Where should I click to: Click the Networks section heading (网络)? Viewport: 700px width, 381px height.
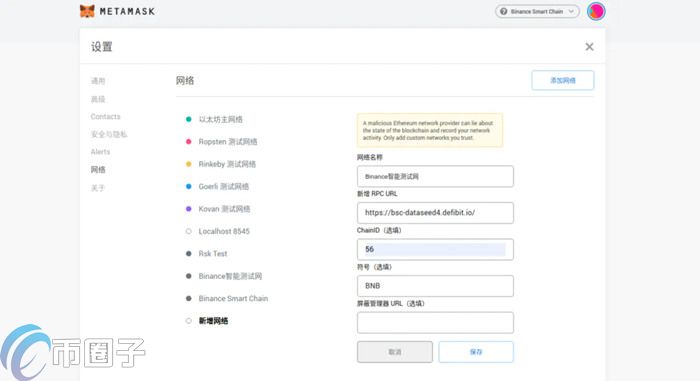click(x=185, y=80)
